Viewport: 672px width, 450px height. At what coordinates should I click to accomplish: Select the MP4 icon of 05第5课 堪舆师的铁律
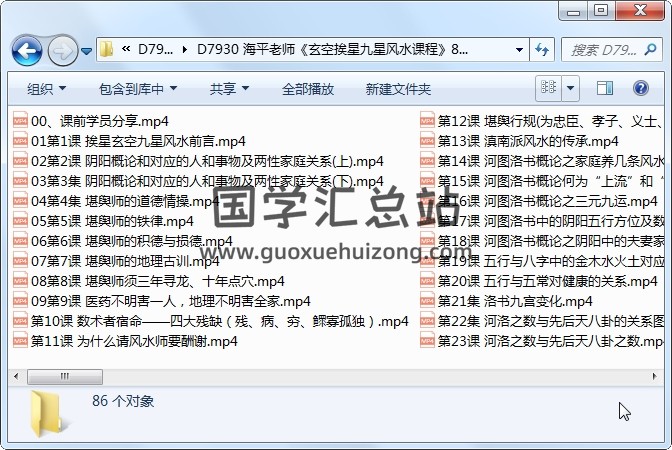[x=20, y=221]
